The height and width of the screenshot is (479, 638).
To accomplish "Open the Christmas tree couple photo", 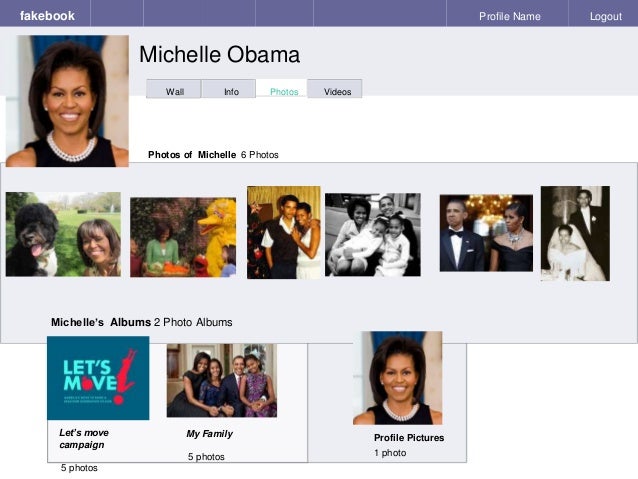I will click(284, 232).
